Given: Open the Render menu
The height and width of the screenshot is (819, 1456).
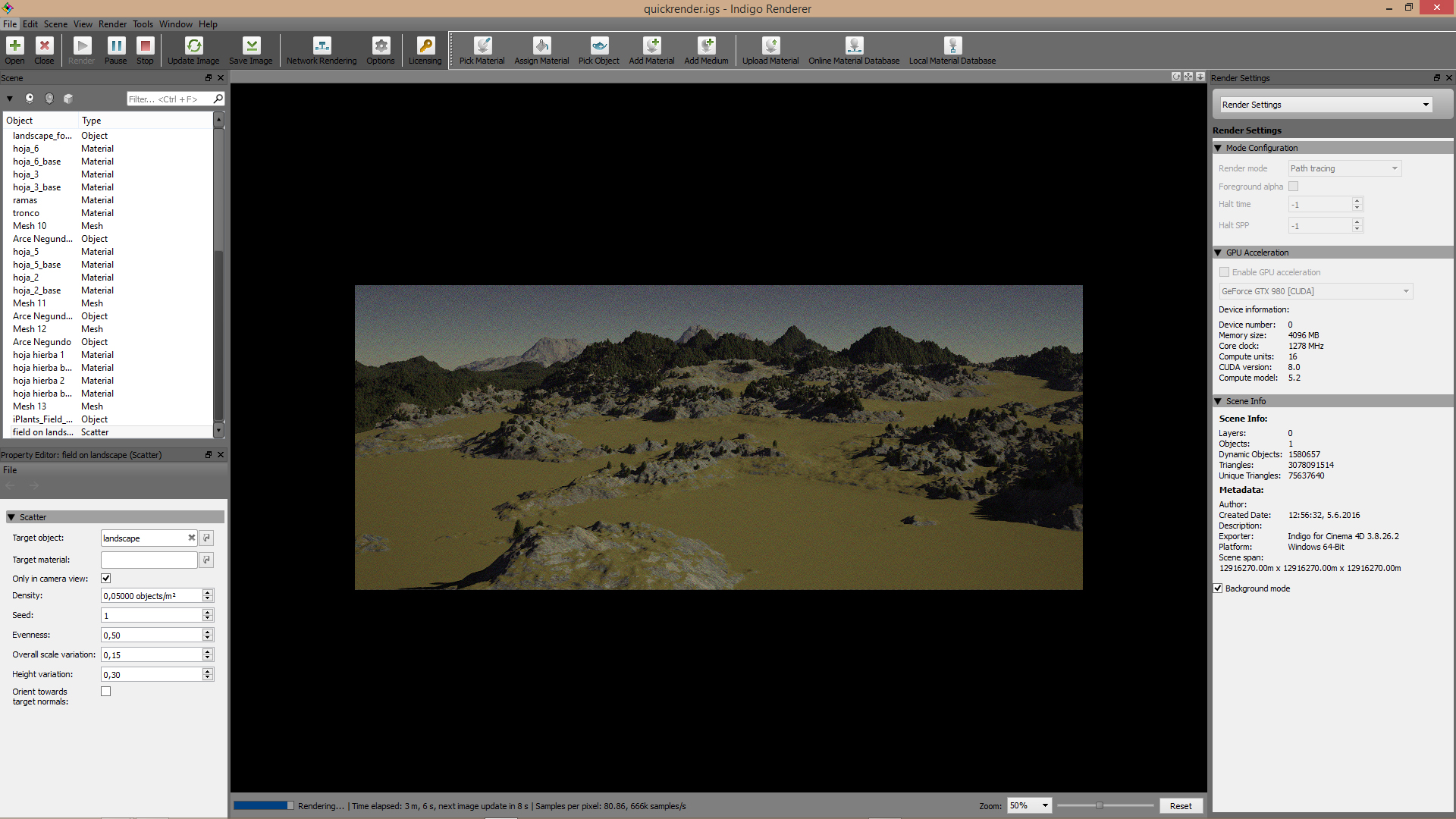Looking at the screenshot, I should click(112, 24).
